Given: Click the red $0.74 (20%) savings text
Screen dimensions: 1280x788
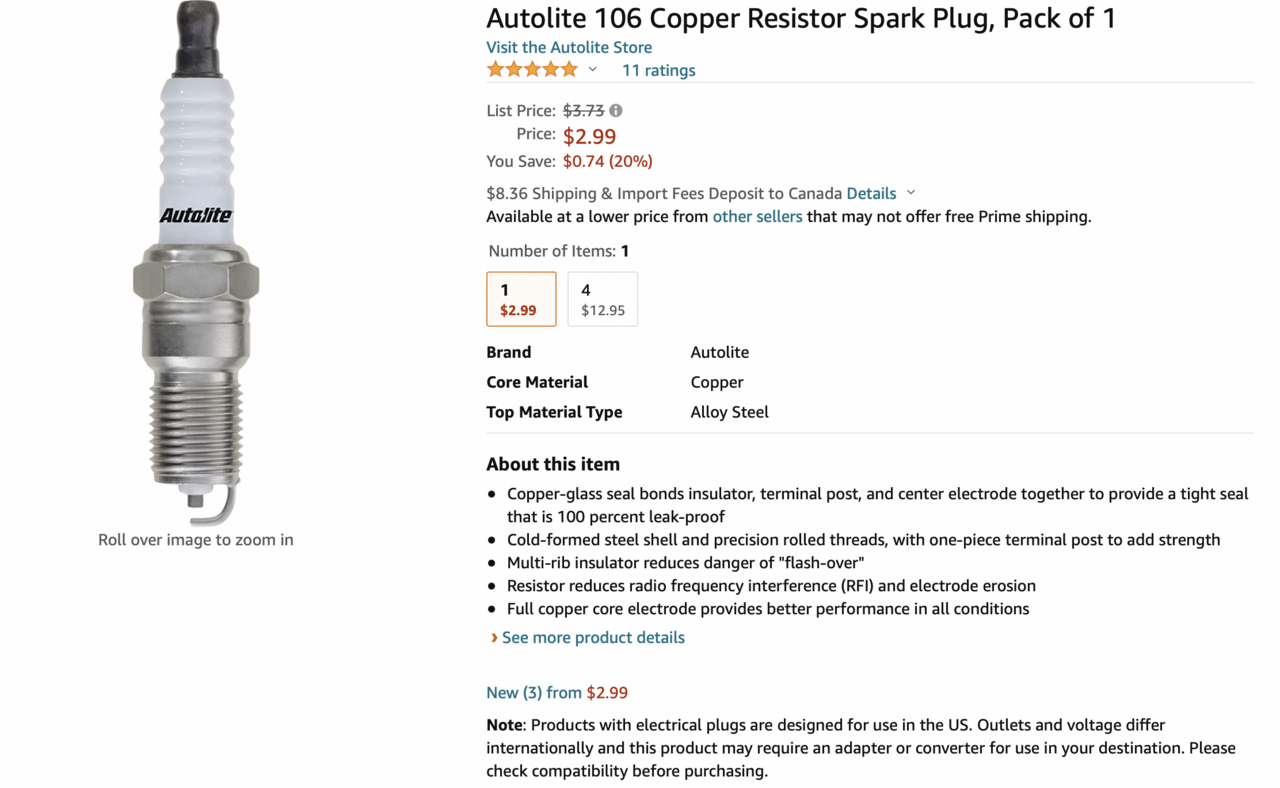Looking at the screenshot, I should 607,161.
